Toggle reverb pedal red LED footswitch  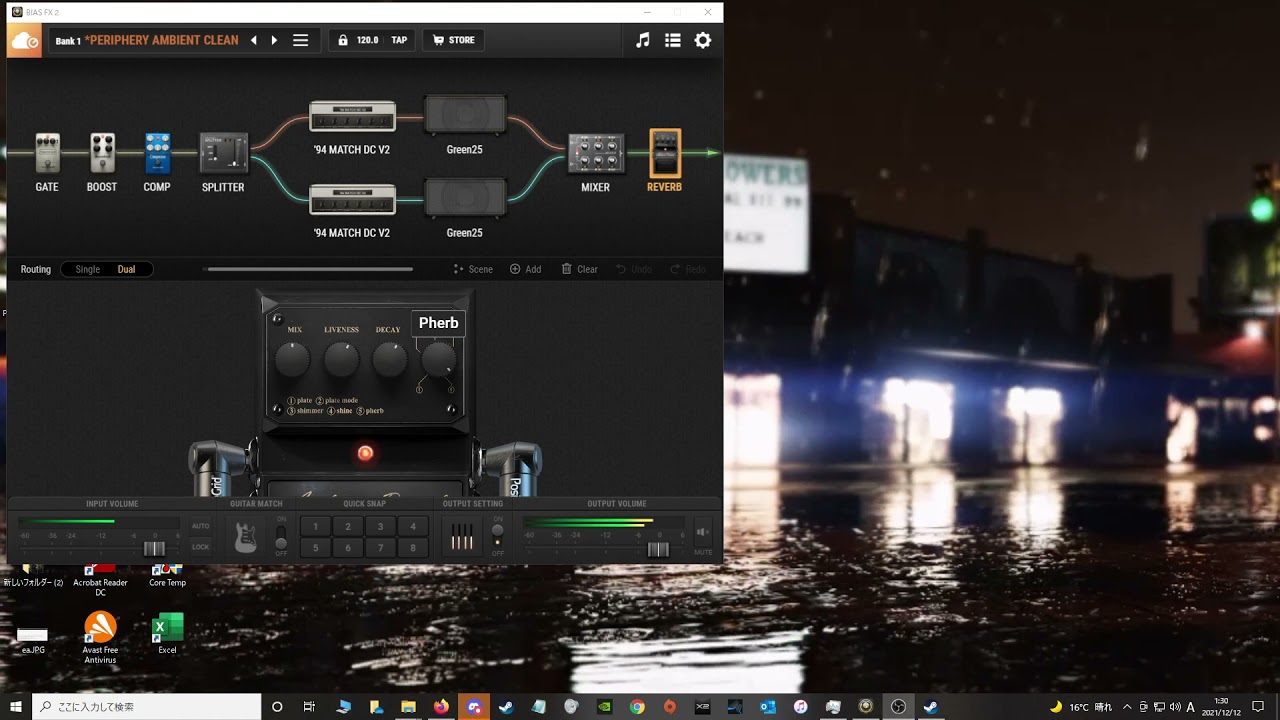tap(365, 453)
